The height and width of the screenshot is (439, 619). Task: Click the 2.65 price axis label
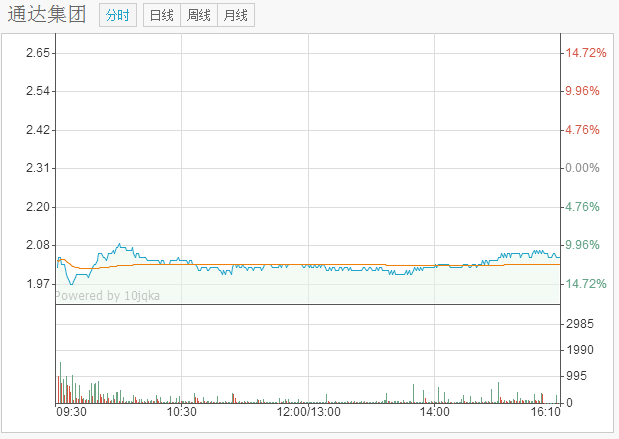[38, 53]
